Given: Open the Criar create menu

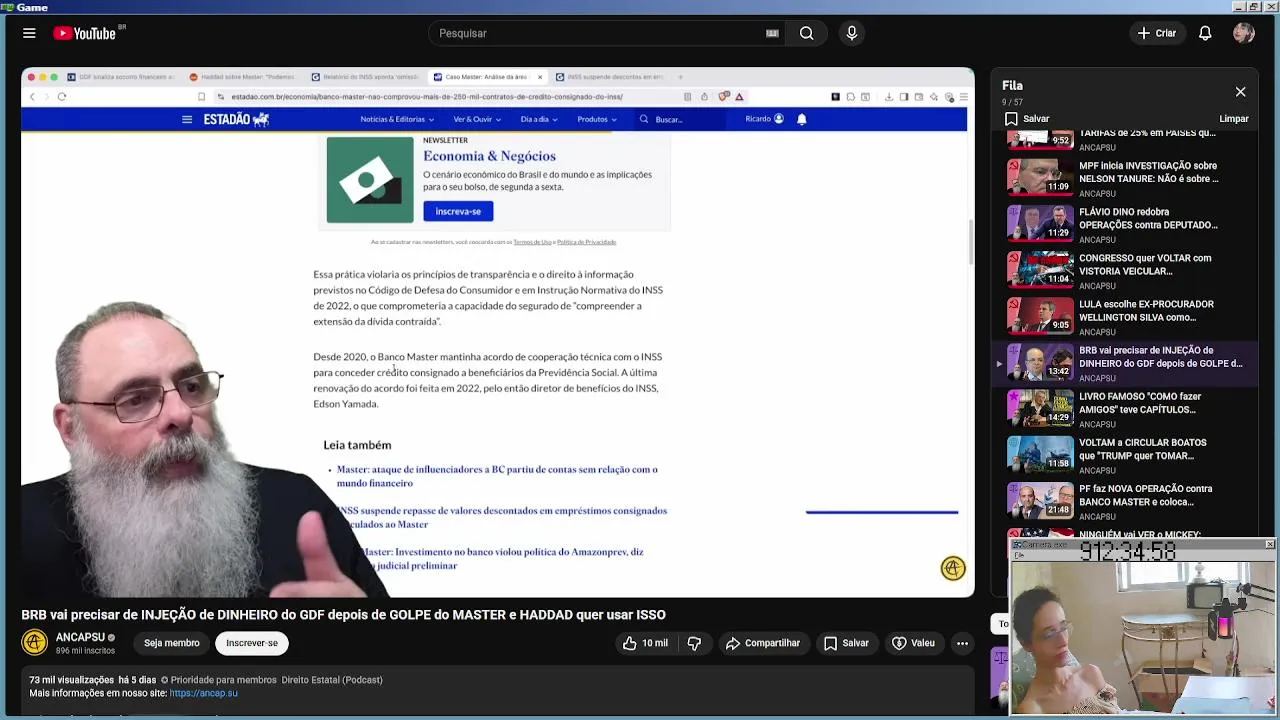Looking at the screenshot, I should [1157, 33].
